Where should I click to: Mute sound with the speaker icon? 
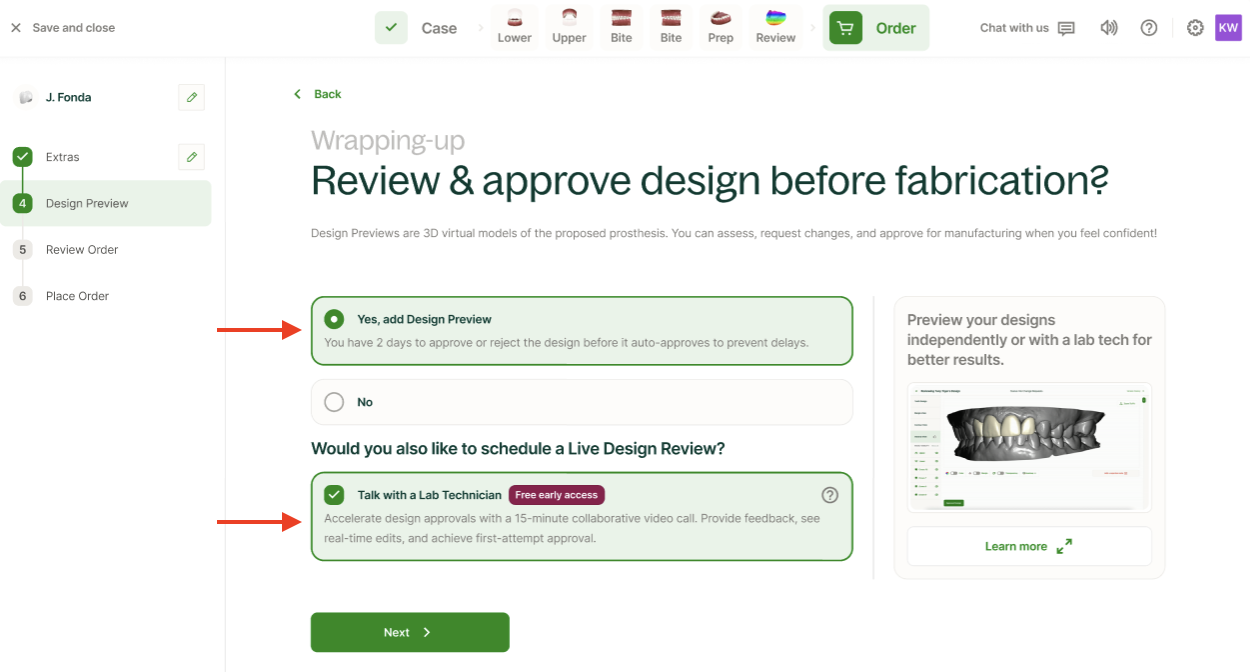click(1108, 28)
